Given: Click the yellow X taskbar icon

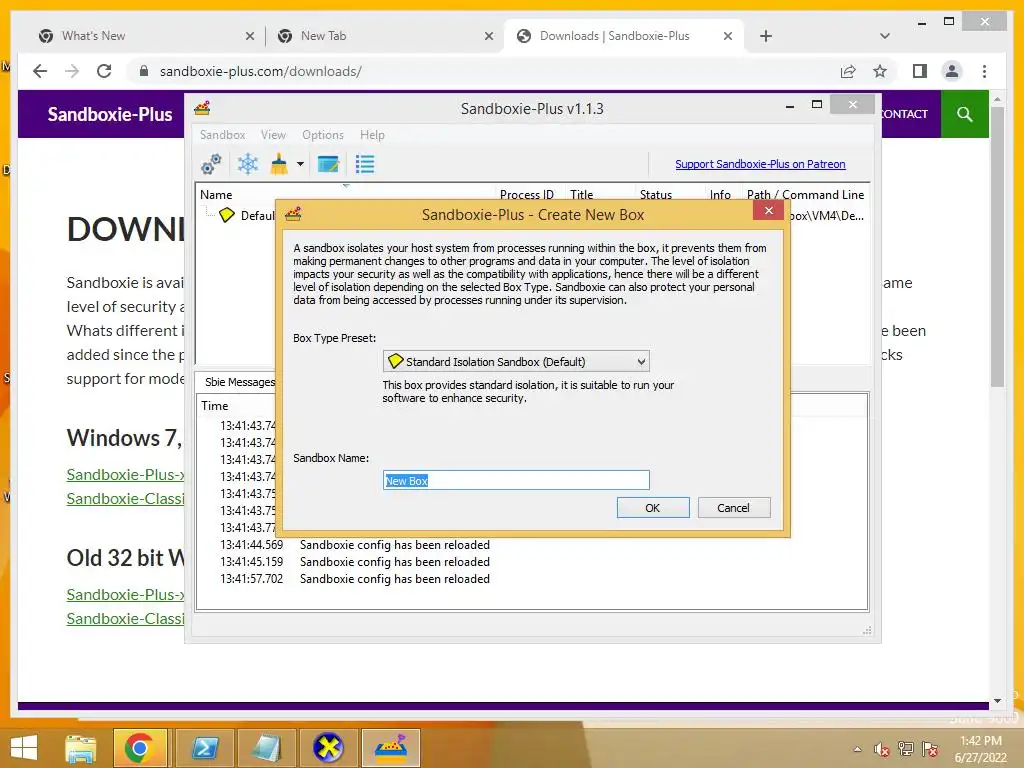Looking at the screenshot, I should click(x=328, y=748).
